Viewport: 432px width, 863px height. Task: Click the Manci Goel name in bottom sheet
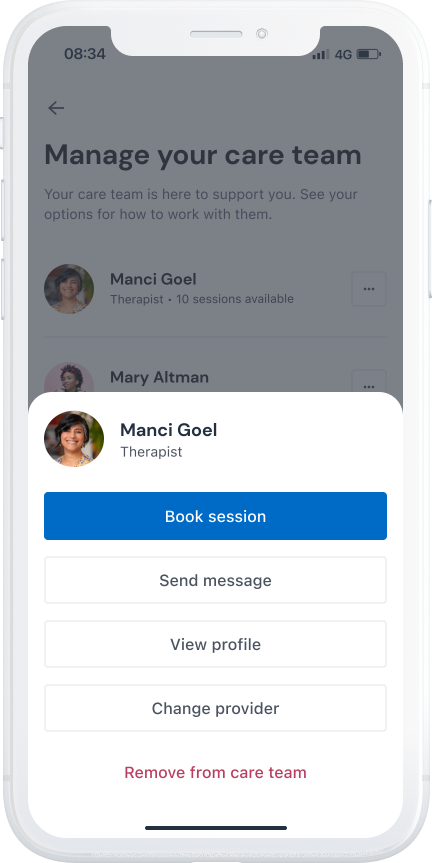[168, 430]
